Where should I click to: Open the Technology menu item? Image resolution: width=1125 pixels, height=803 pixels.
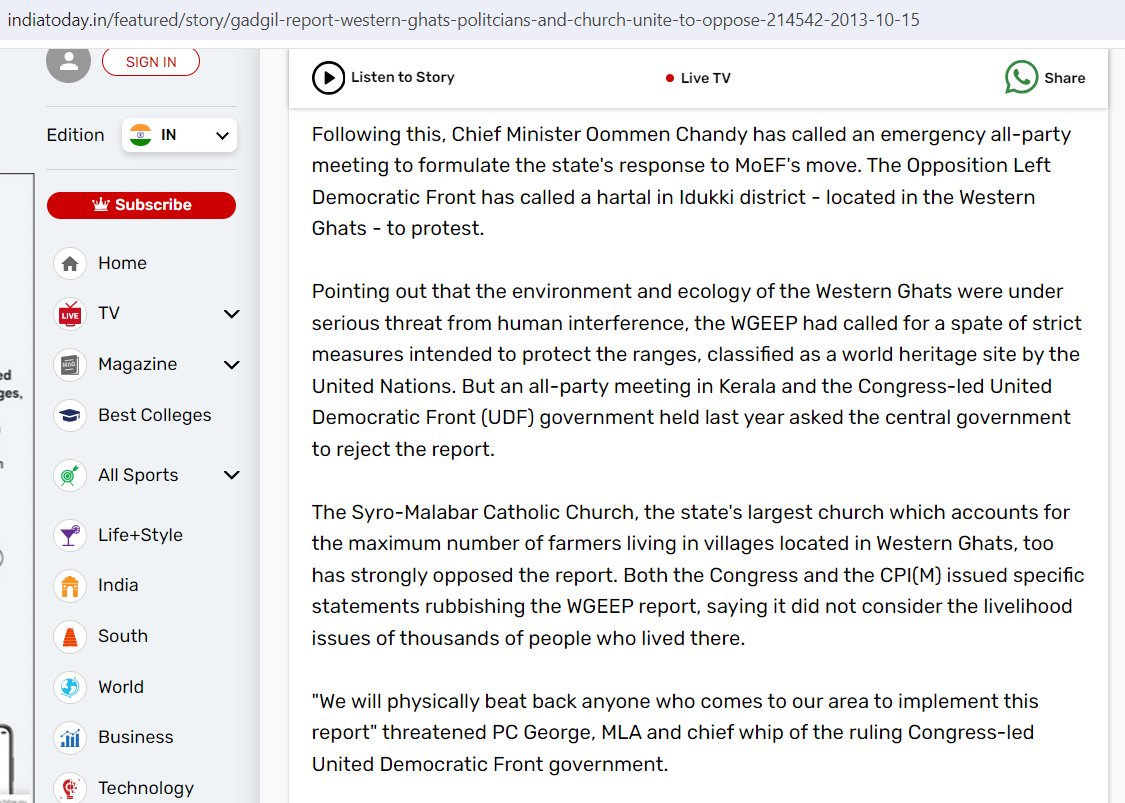[146, 789]
